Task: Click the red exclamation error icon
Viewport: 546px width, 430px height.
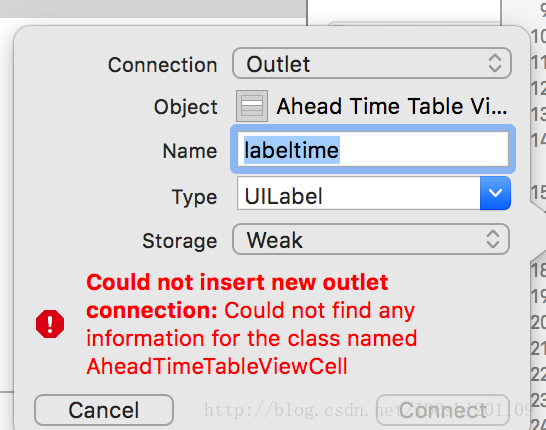Action: click(x=50, y=324)
